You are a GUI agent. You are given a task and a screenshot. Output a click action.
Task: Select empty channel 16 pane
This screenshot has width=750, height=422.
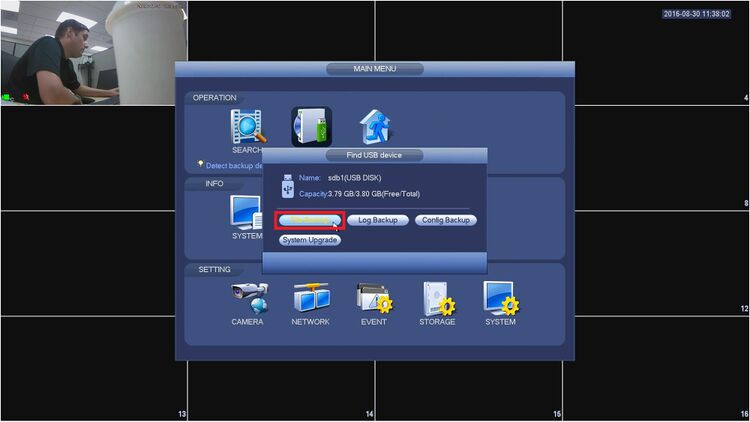pyautogui.click(x=656, y=368)
